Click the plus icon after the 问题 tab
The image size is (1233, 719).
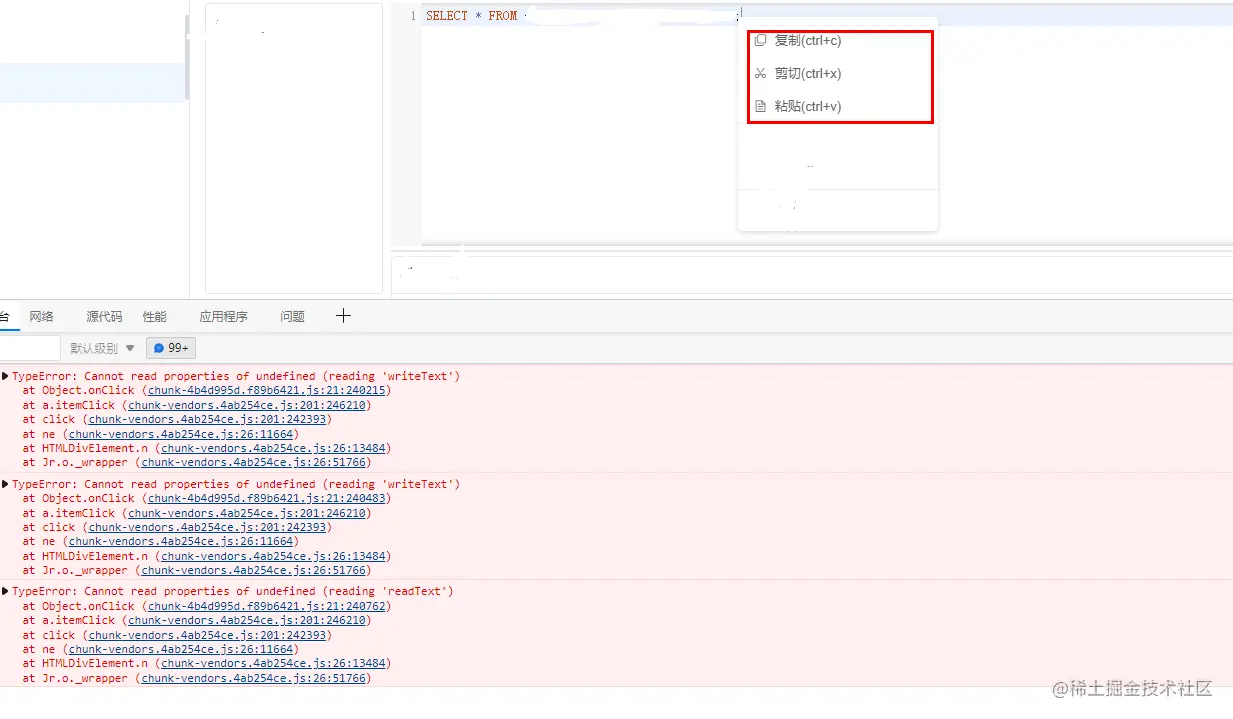click(x=343, y=316)
